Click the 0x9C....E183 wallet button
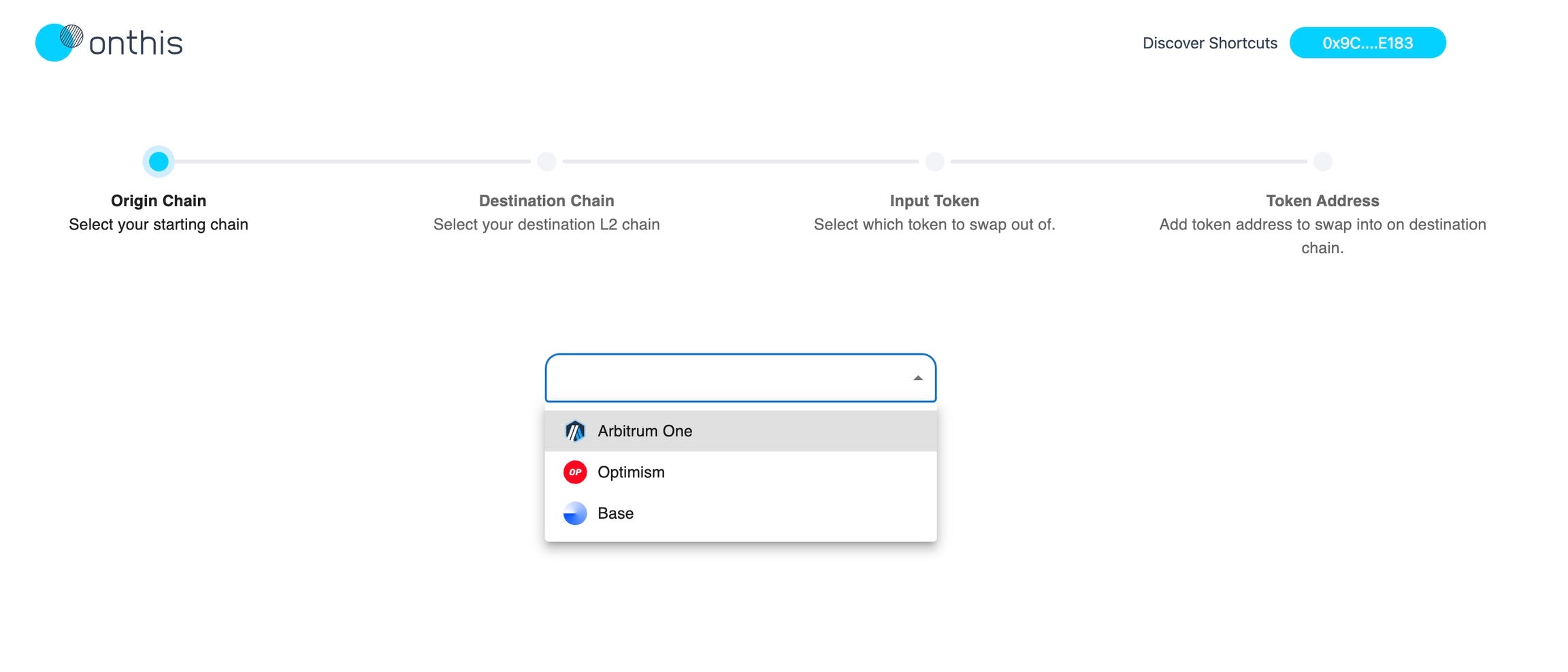Viewport: 1568px width, 672px height. coord(1367,43)
